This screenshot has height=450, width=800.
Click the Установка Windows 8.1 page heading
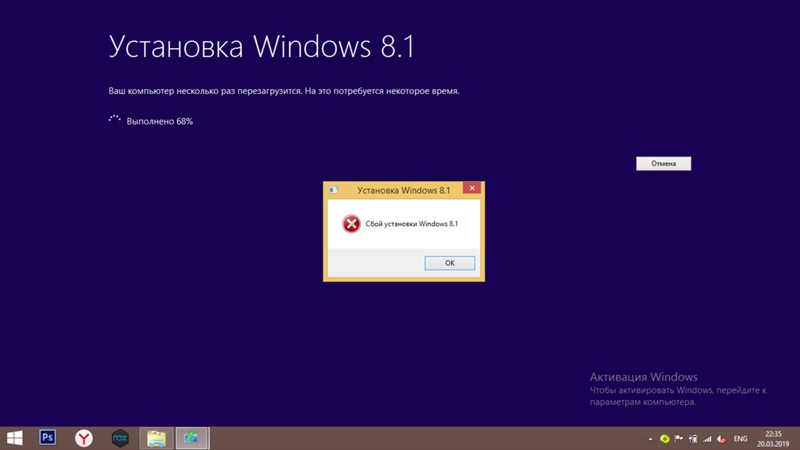(262, 46)
